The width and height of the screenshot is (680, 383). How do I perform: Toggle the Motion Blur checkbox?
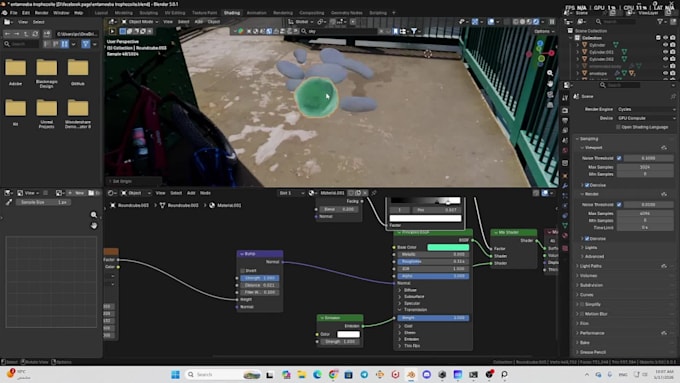(582, 314)
